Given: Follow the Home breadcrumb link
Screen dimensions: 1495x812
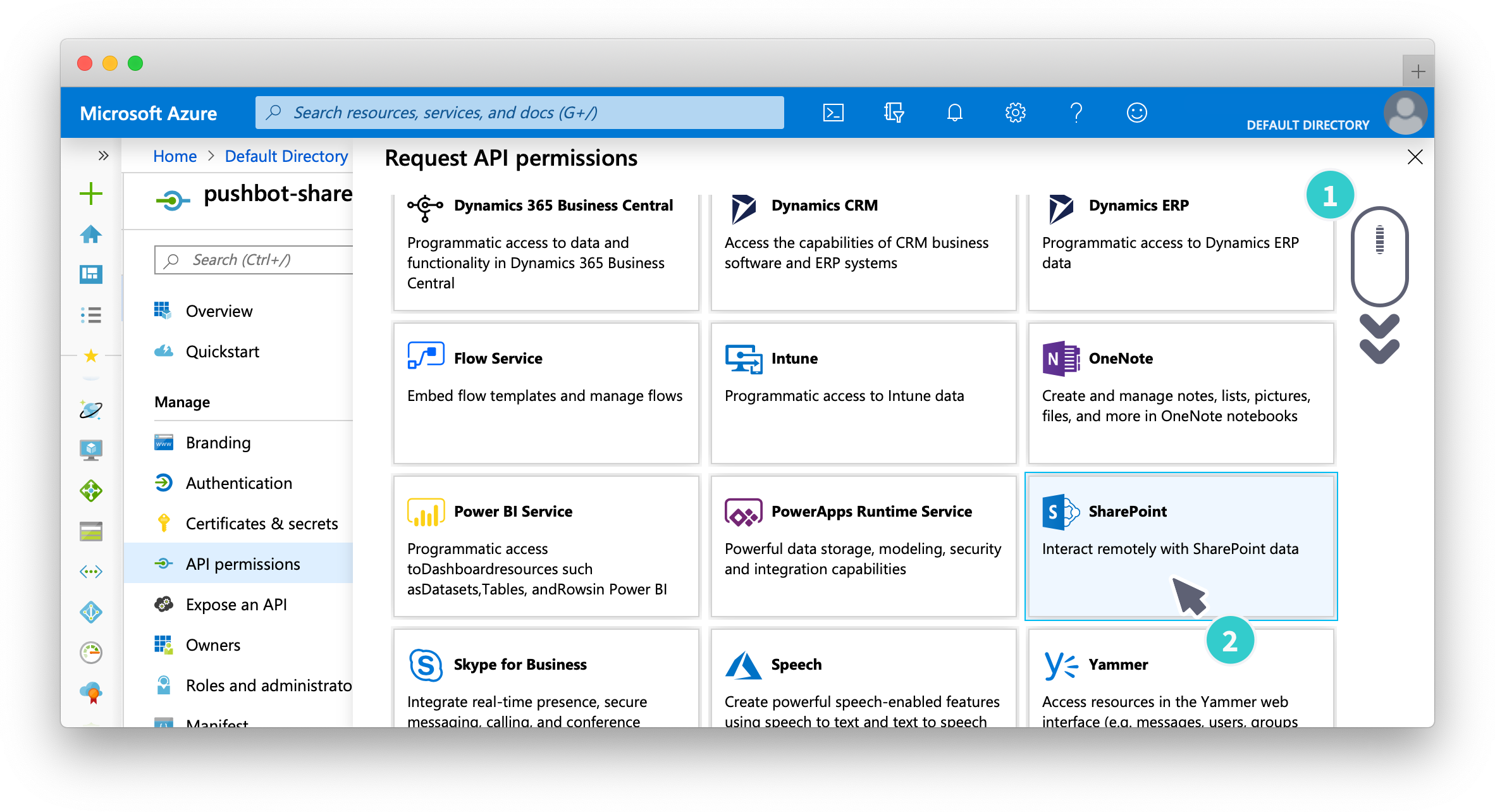Looking at the screenshot, I should coord(175,156).
